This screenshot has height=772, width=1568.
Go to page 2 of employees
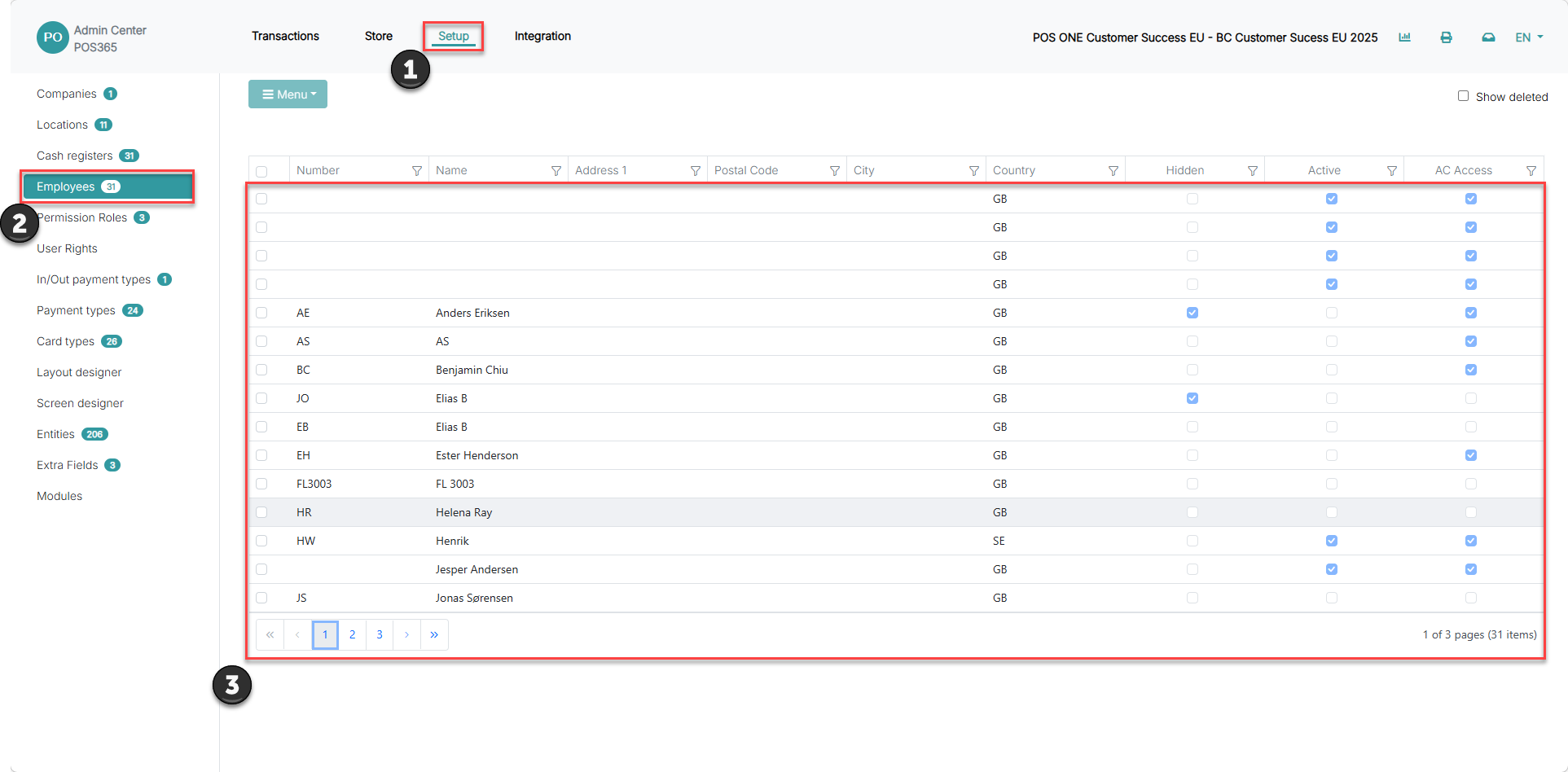[352, 634]
